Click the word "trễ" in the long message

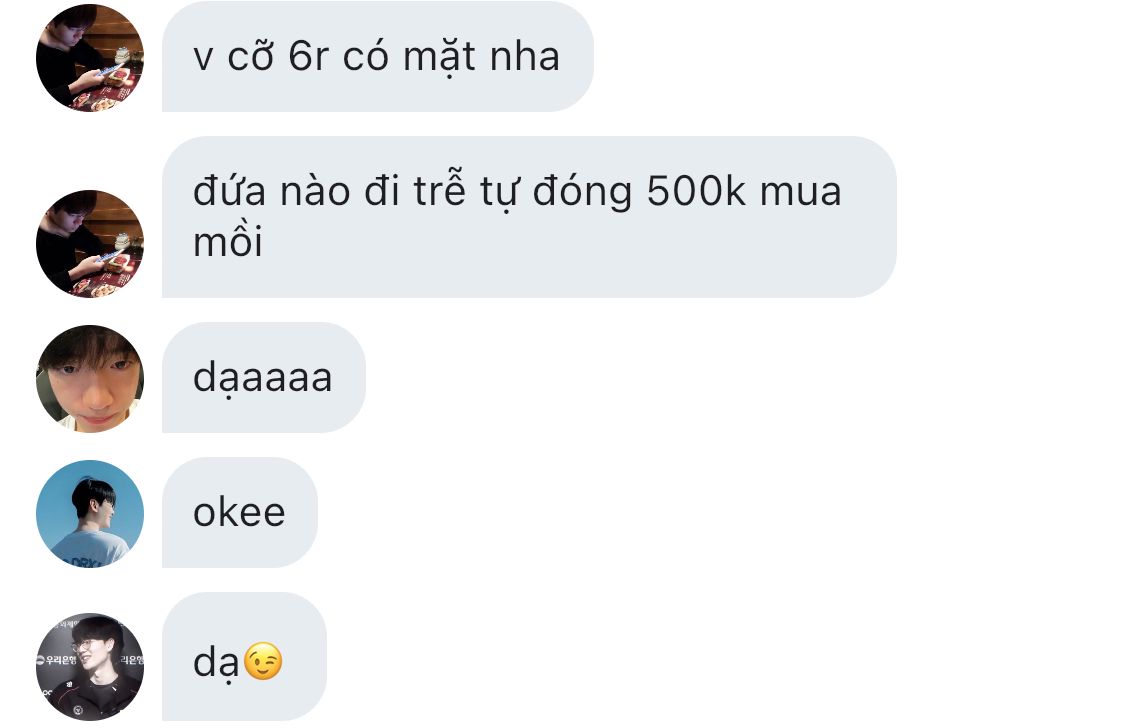pos(439,189)
